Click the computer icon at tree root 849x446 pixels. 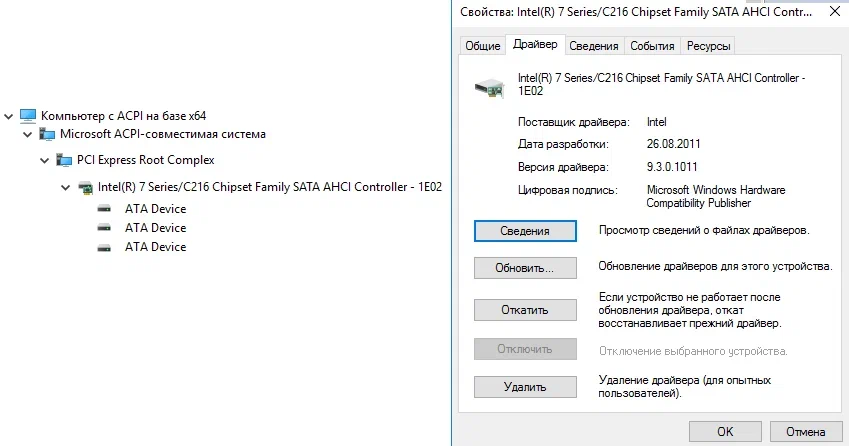tap(28, 115)
